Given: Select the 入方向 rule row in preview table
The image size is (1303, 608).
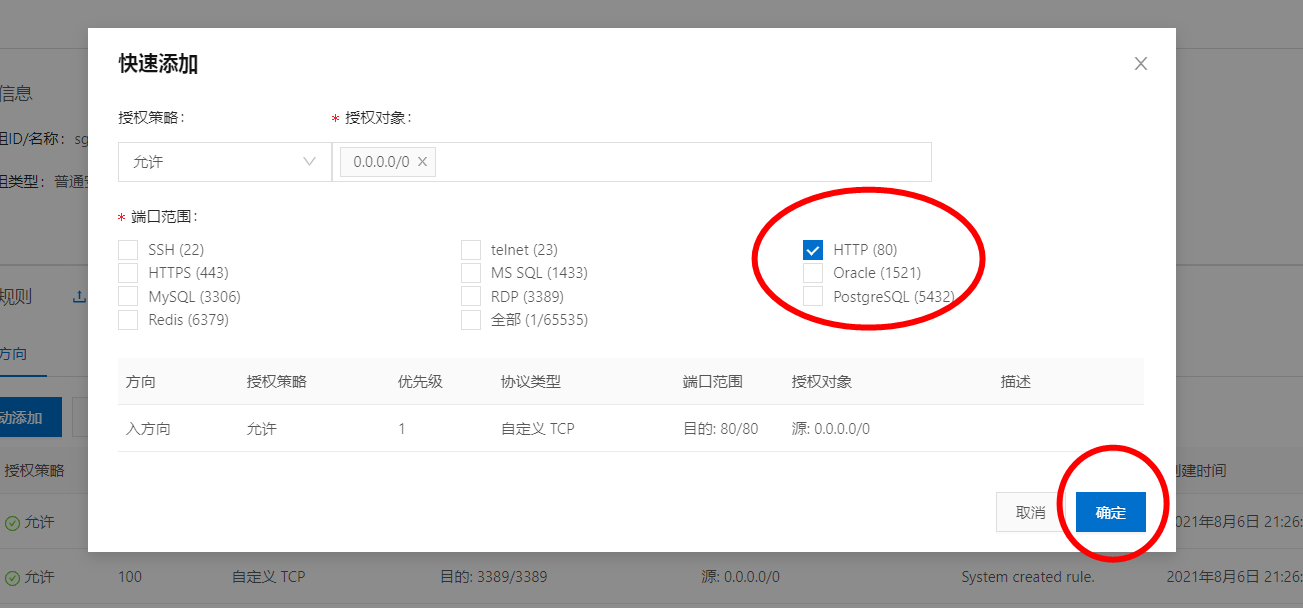Looking at the screenshot, I should click(631, 429).
